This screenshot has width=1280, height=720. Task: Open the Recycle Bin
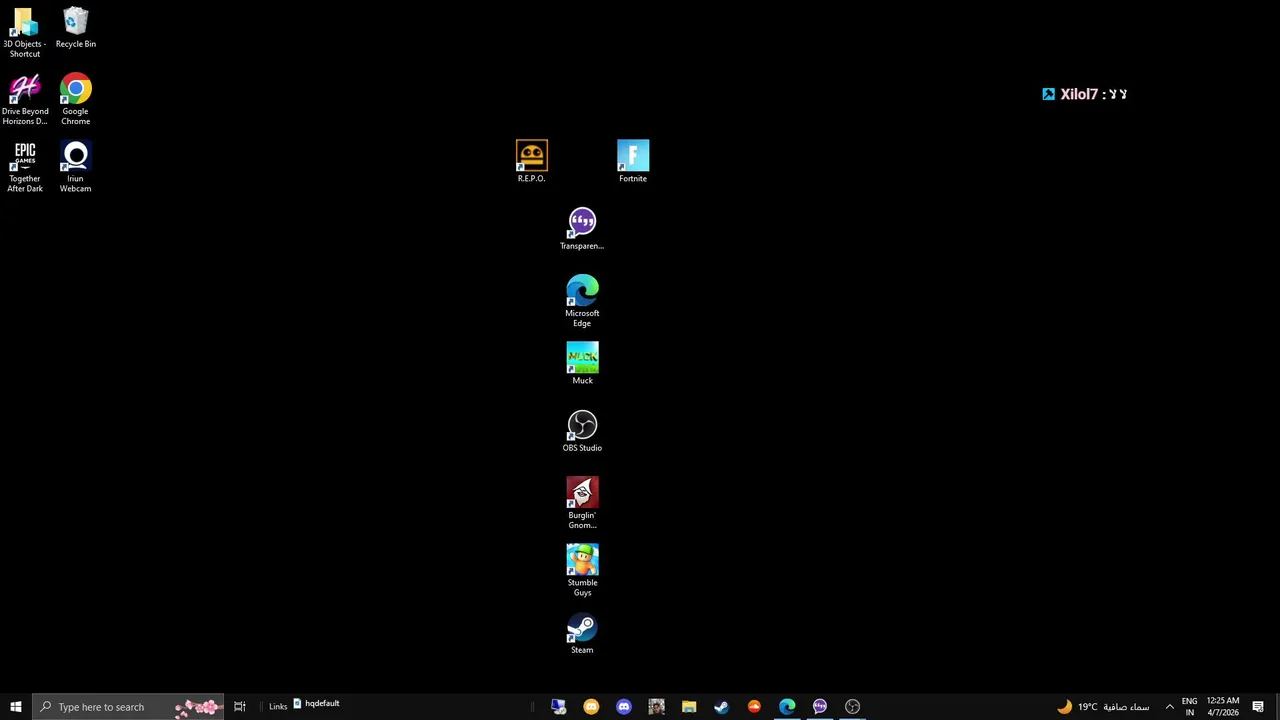pos(75,28)
